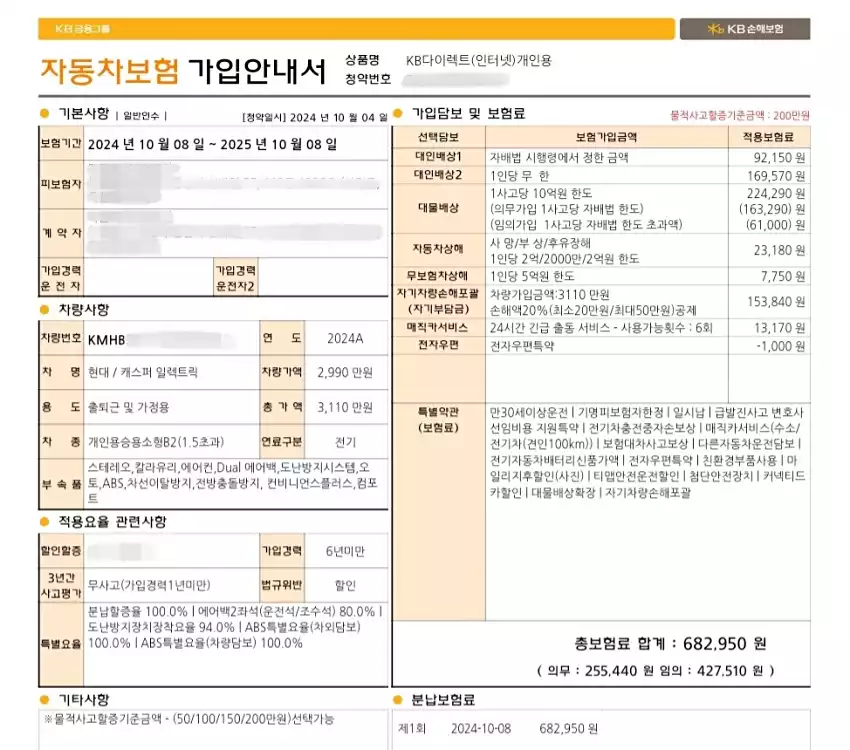Select the 차량사항 section heading
This screenshot has height=750, width=850.
click(x=84, y=310)
